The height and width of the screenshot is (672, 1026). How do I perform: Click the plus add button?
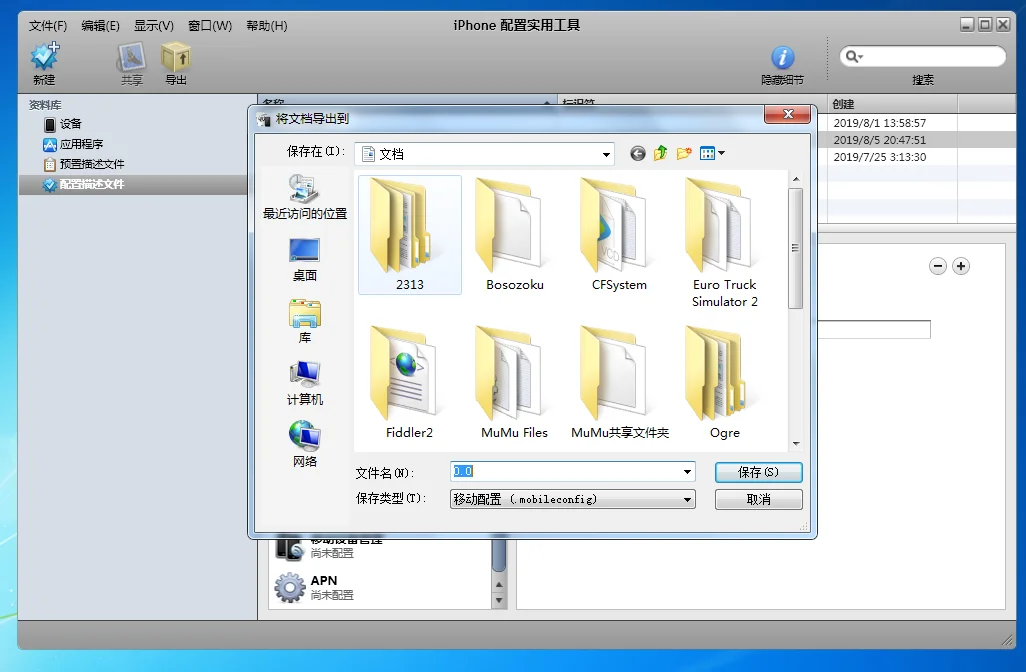click(961, 266)
